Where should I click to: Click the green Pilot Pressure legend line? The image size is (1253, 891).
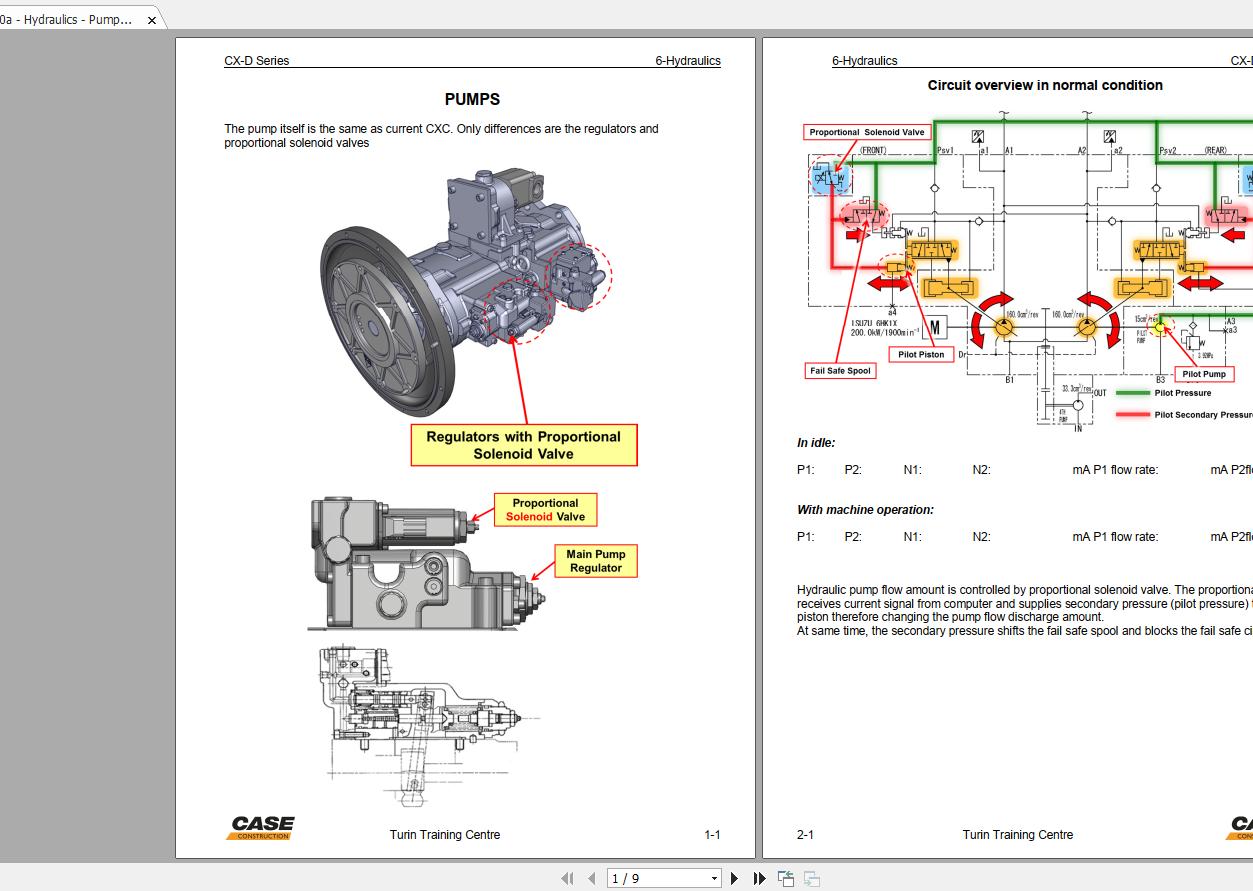click(1132, 393)
